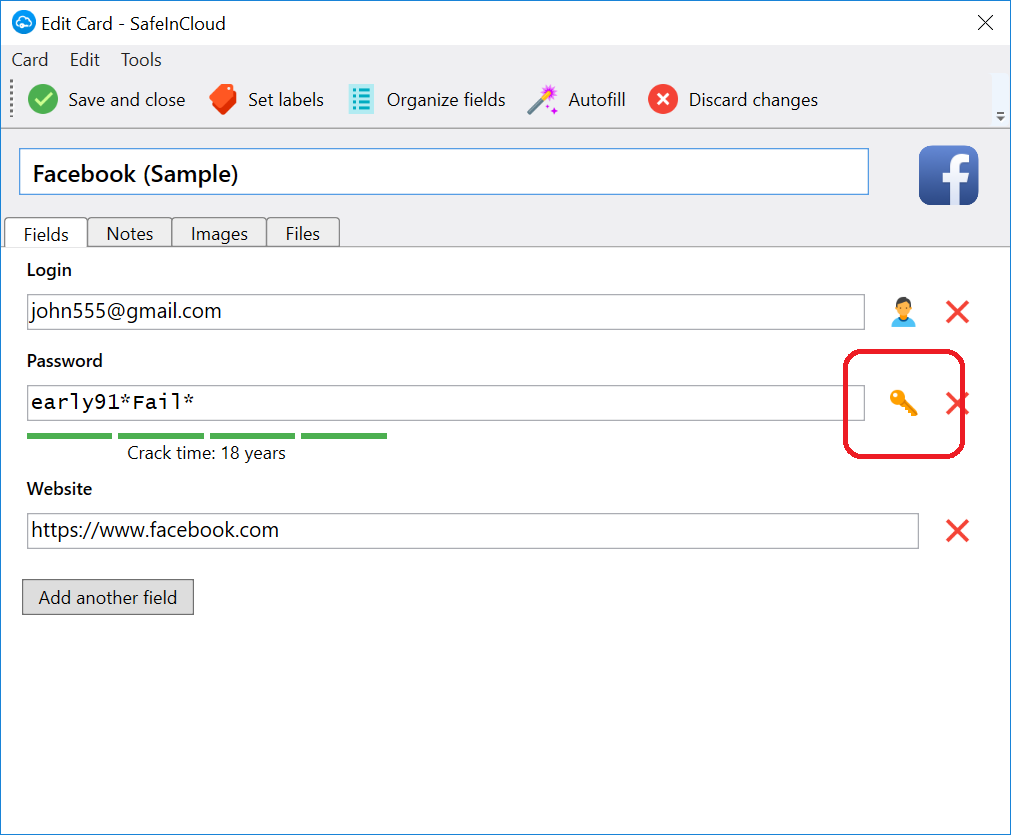Image resolution: width=1011 pixels, height=835 pixels.
Task: Switch to the Fields tab
Action: 46,233
